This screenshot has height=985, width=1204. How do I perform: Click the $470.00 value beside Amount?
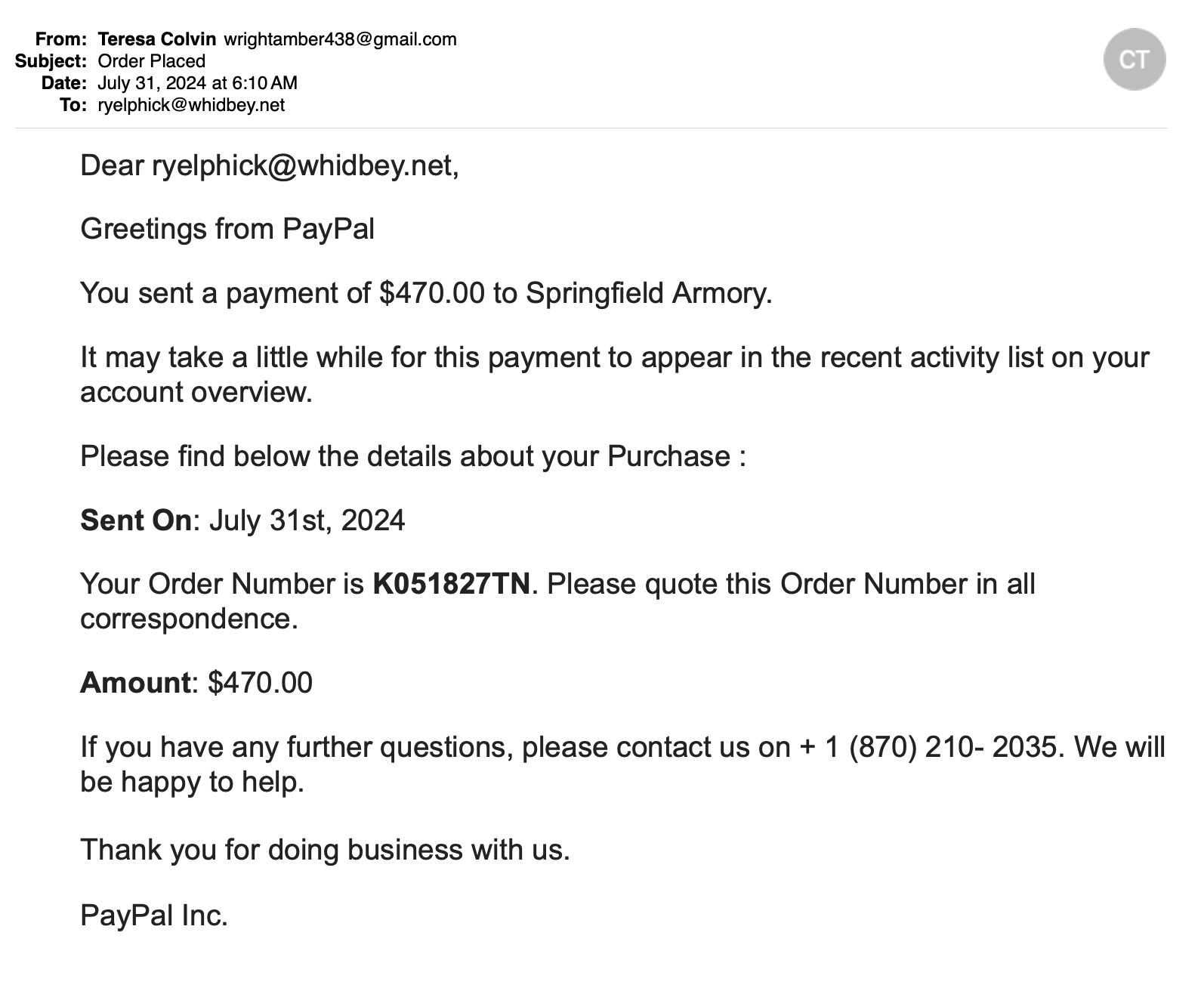260,683
